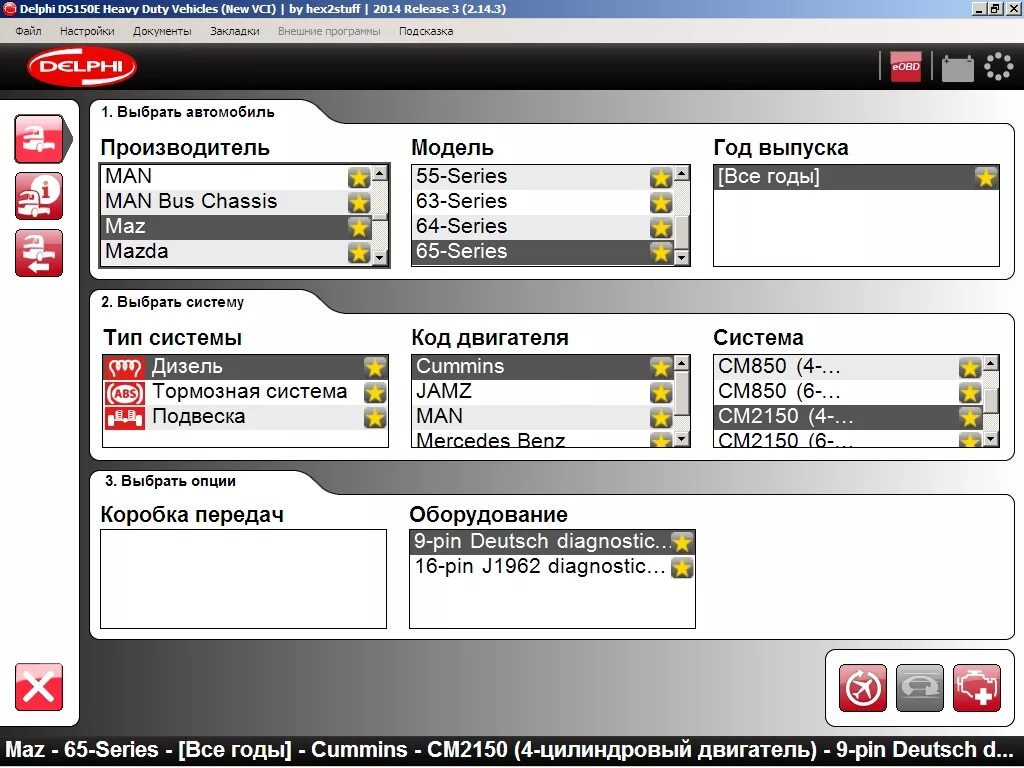The height and width of the screenshot is (768, 1024).
Task: Toggle favorite star for Maz
Action: tap(359, 227)
